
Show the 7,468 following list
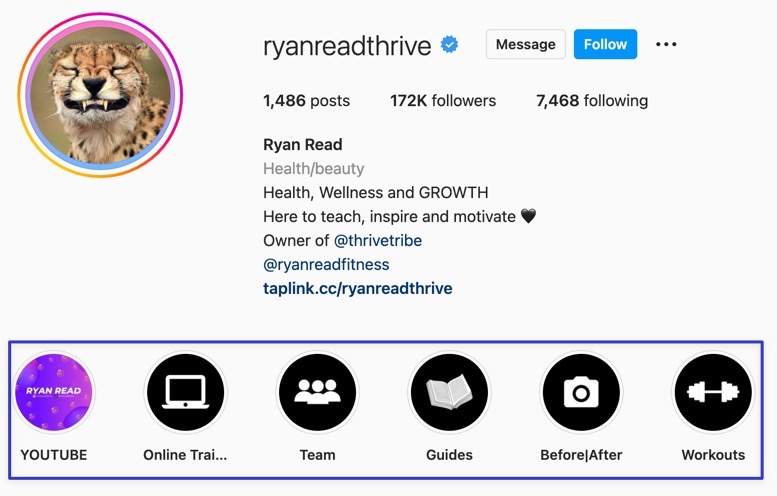point(592,101)
